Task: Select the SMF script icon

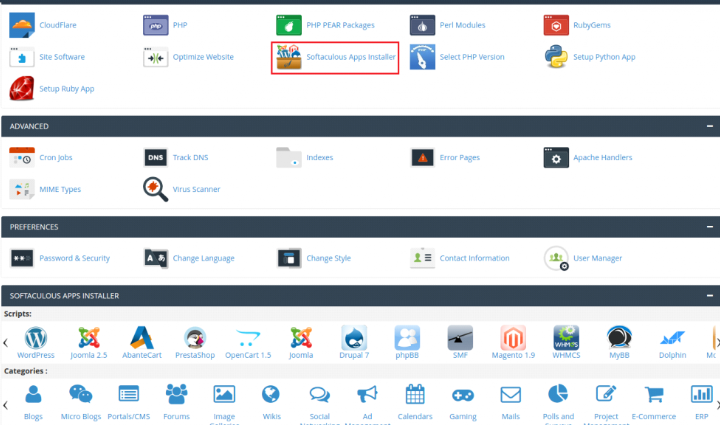Action: [460, 338]
